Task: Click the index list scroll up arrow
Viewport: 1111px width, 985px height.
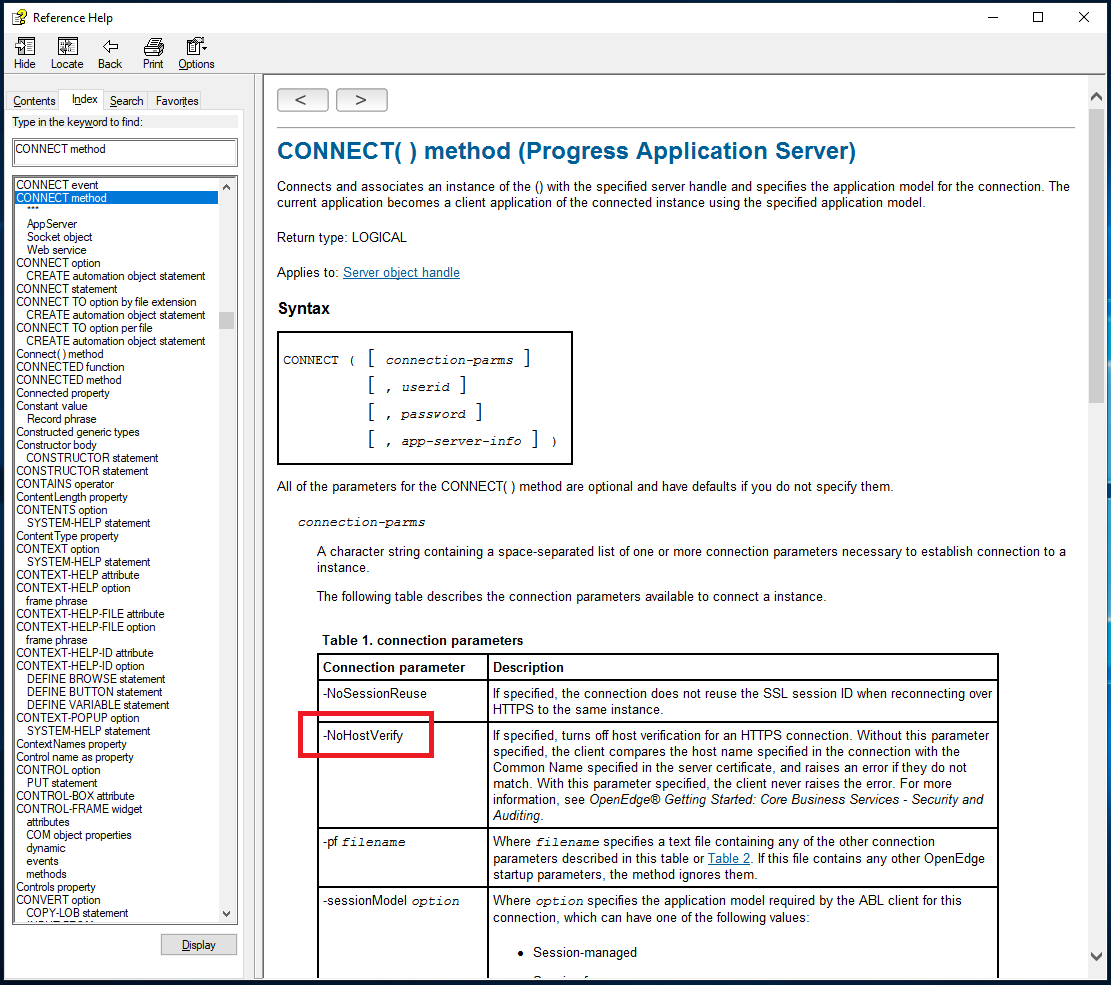Action: (x=227, y=187)
